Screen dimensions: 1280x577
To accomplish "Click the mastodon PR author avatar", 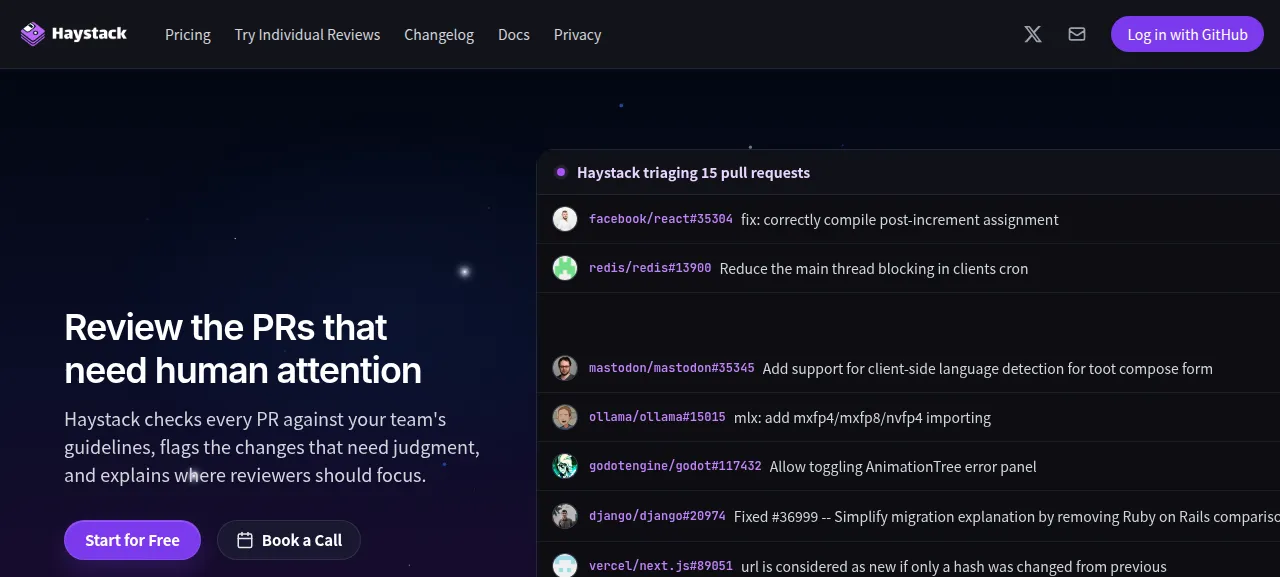I will [565, 368].
